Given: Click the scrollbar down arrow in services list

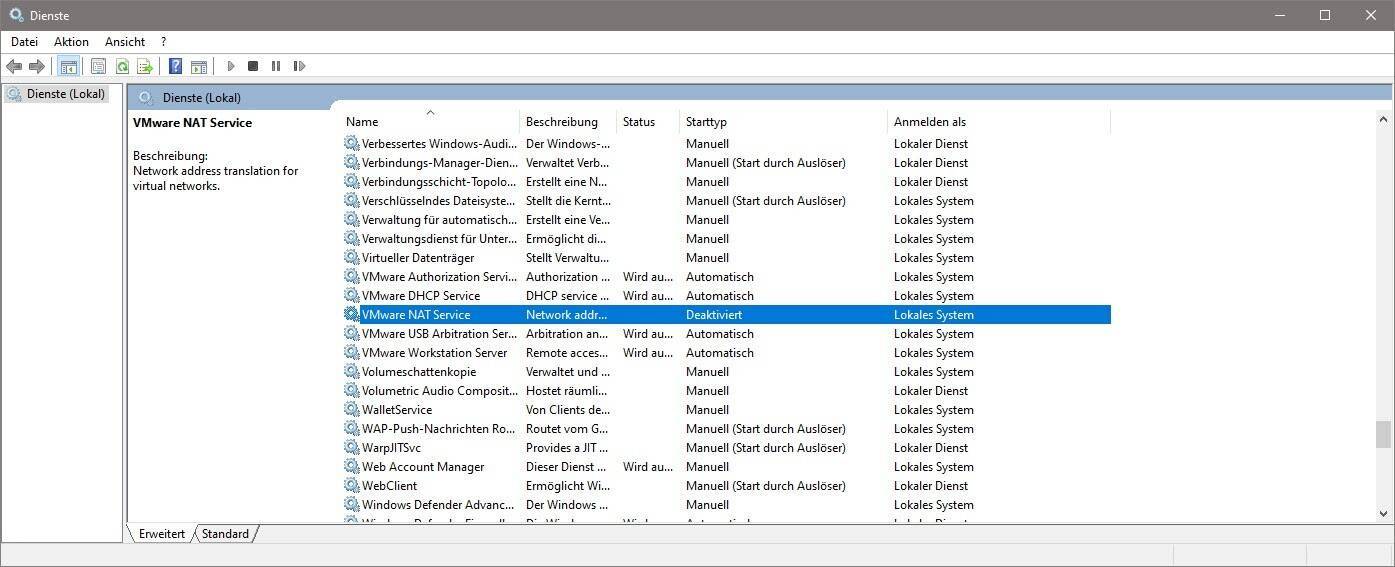Looking at the screenshot, I should point(1383,514).
